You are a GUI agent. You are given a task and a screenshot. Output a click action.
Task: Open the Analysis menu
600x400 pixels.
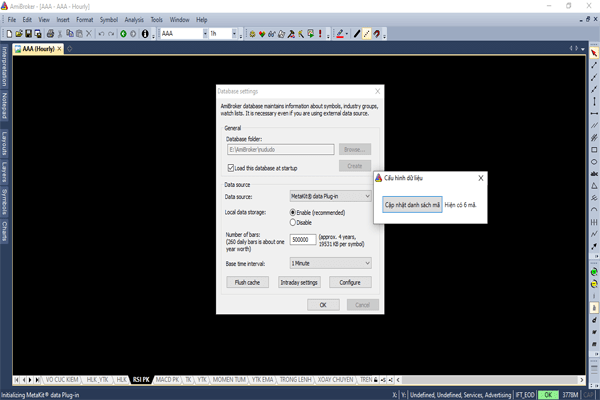(x=134, y=20)
